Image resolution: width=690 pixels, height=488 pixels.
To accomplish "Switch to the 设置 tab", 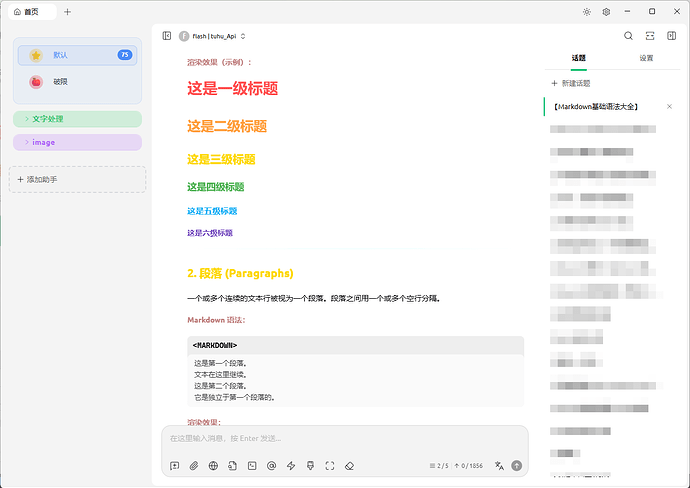I will click(646, 58).
